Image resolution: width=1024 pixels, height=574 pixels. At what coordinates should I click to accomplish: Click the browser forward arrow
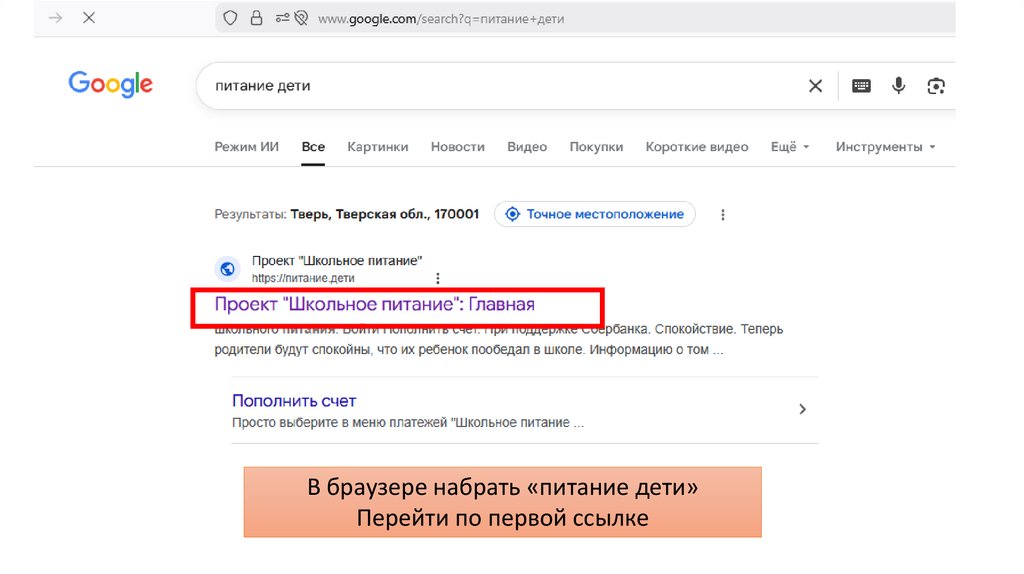tap(56, 18)
